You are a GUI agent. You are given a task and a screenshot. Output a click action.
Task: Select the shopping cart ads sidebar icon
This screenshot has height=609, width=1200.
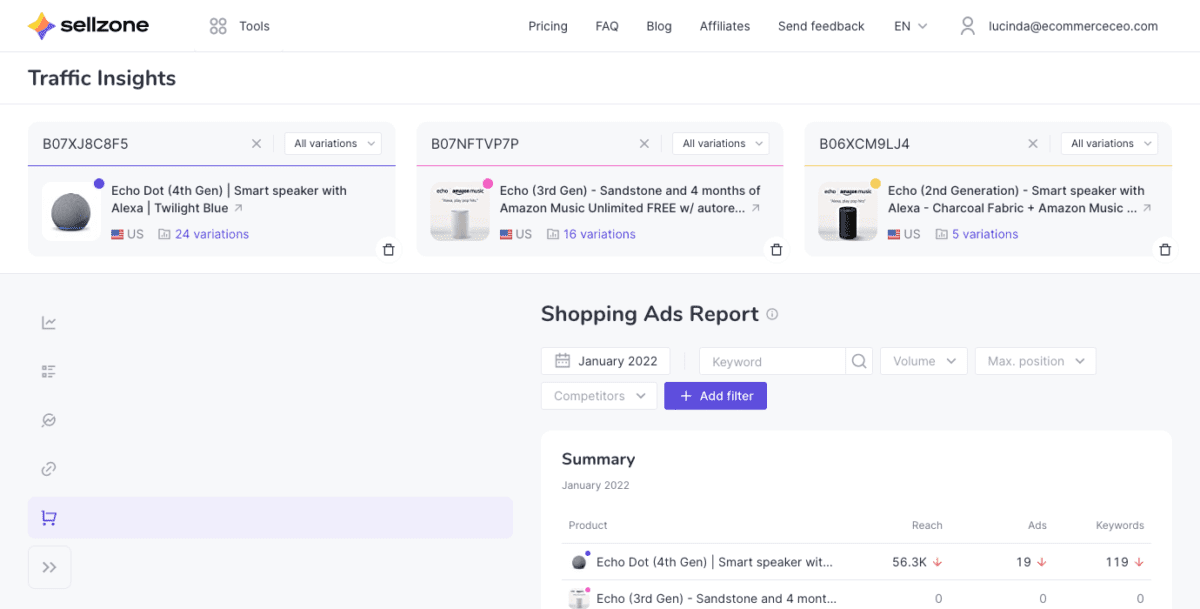coord(49,518)
